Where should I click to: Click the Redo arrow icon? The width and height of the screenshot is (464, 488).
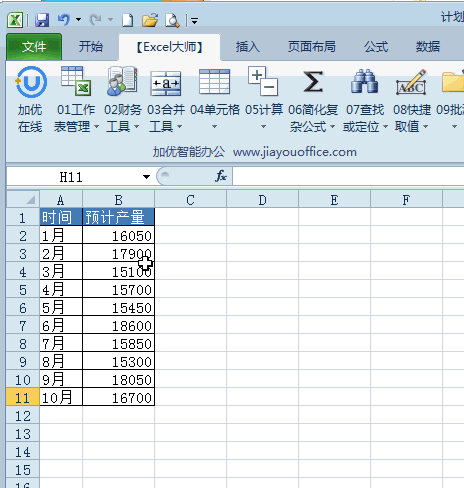(x=96, y=20)
